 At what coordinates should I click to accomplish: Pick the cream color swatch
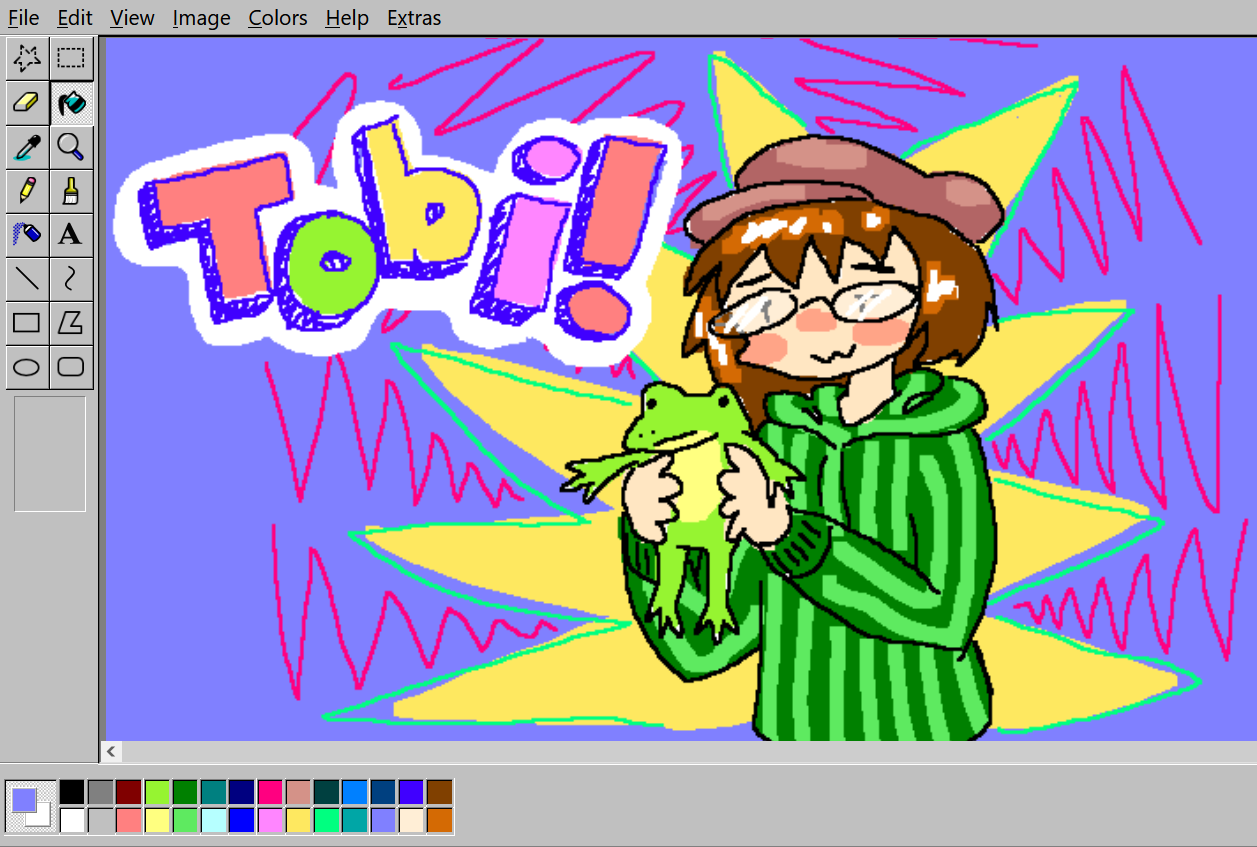click(411, 820)
